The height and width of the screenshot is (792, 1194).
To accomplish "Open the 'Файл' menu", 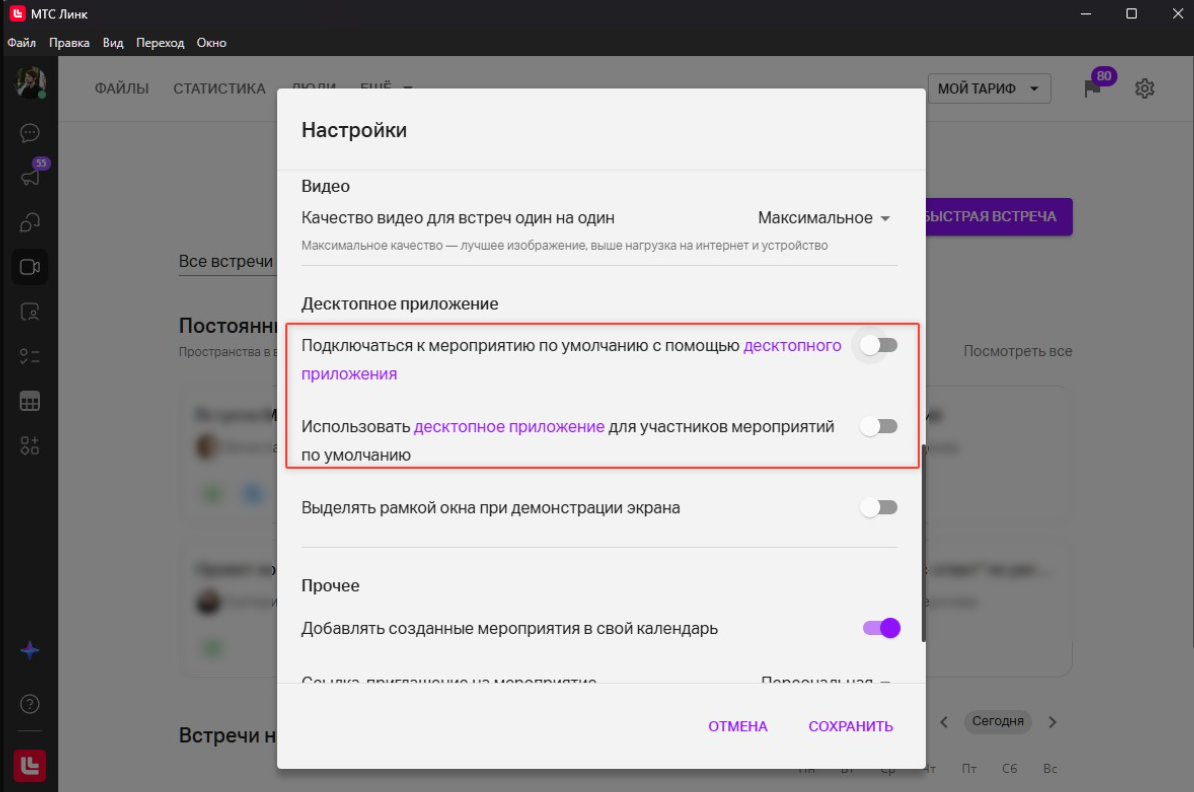I will (21, 43).
